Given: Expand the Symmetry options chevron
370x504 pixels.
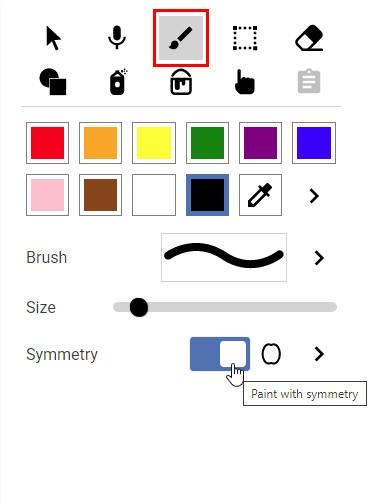Looking at the screenshot, I should click(319, 354).
